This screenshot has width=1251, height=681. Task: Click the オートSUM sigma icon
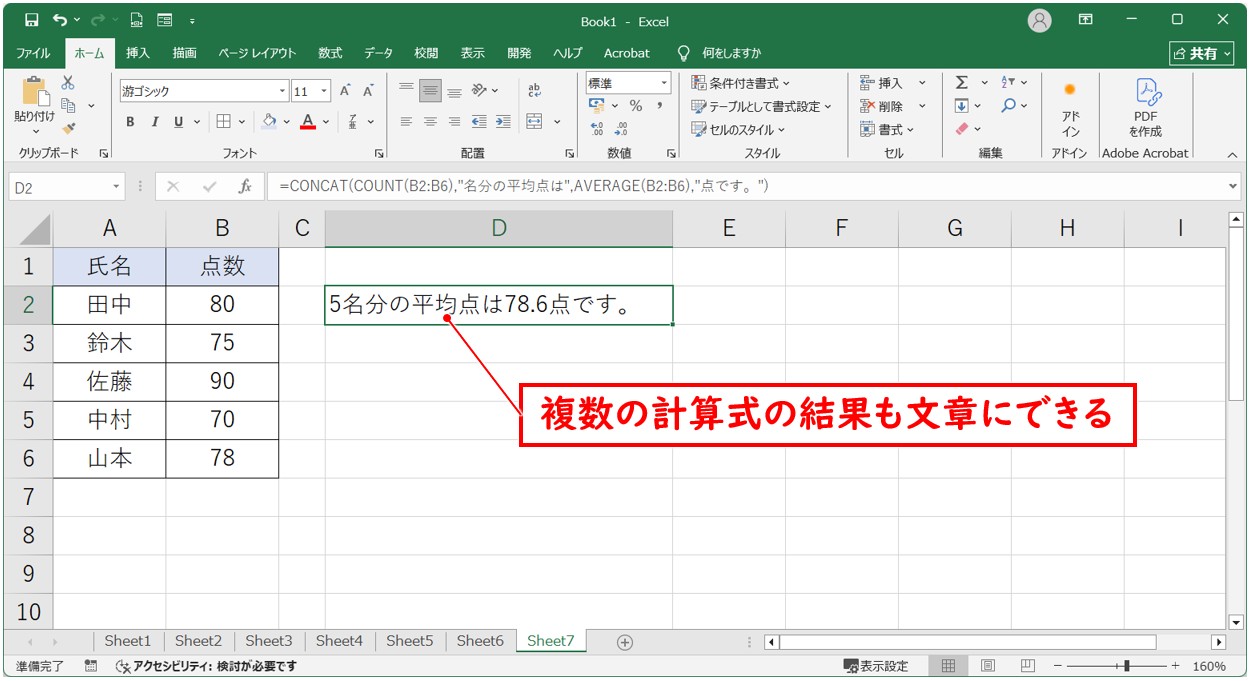pos(962,82)
